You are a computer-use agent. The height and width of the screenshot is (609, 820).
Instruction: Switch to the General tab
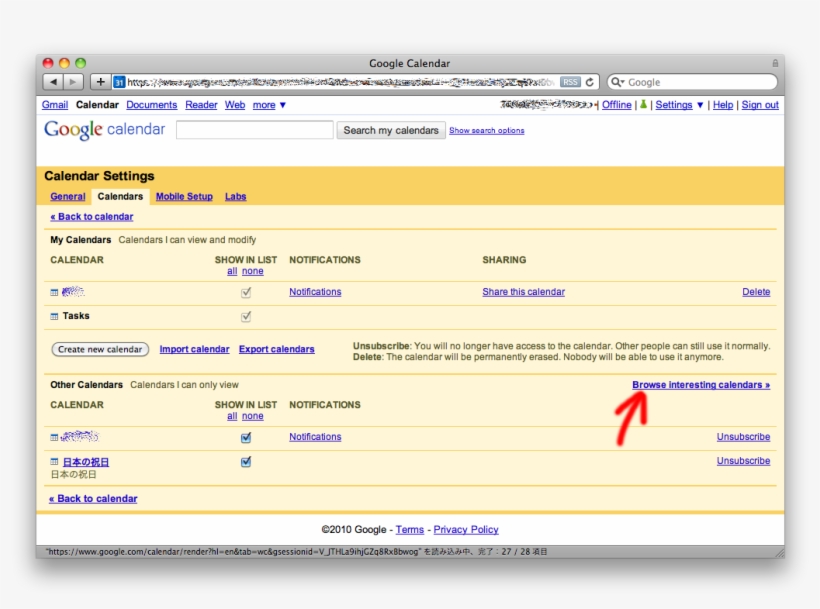pyautogui.click(x=68, y=197)
